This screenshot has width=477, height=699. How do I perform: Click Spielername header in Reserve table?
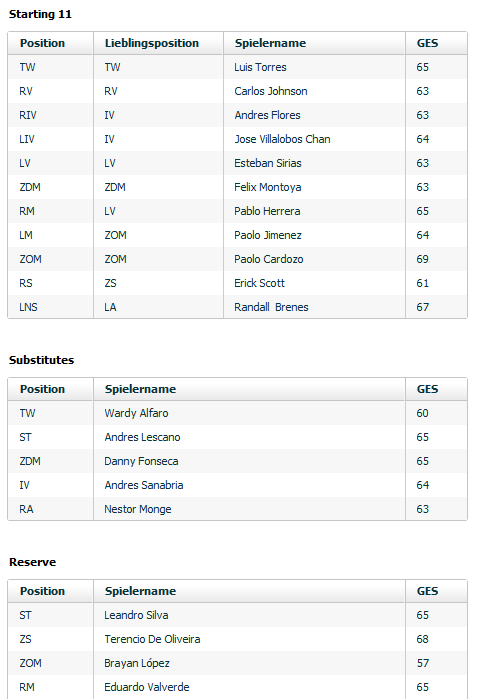pyautogui.click(x=140, y=591)
